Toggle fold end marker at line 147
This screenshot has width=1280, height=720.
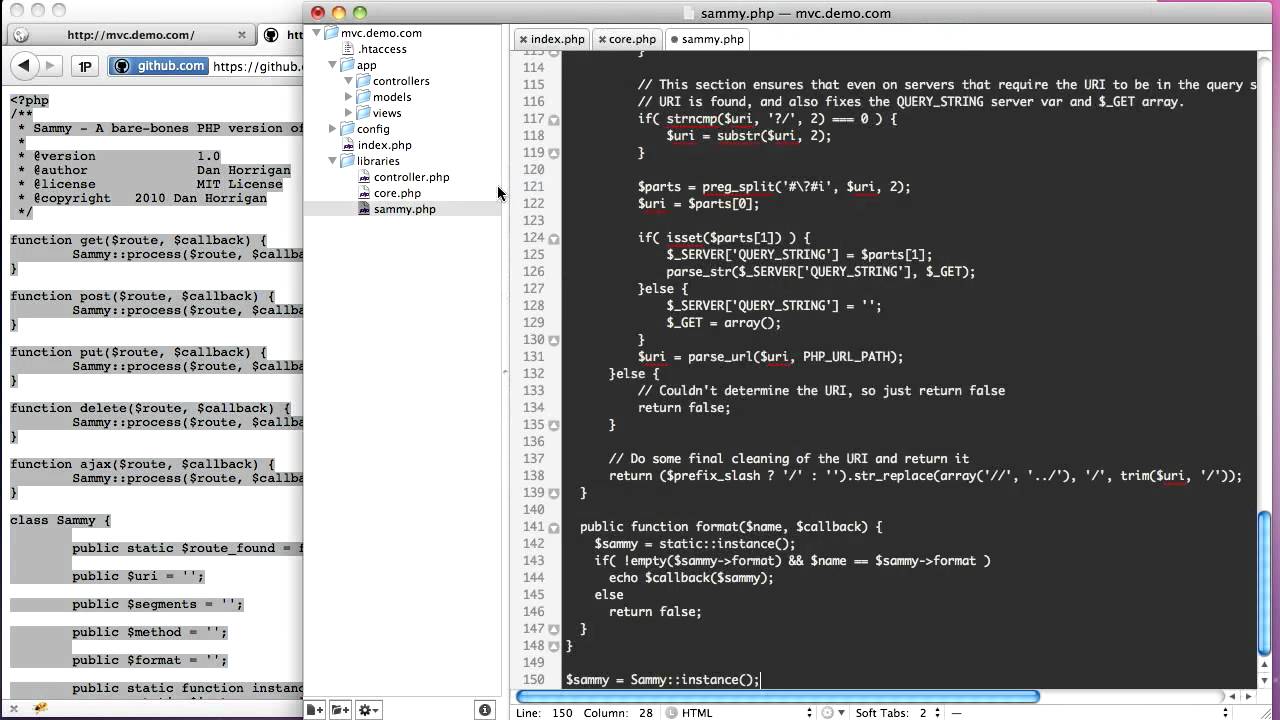554,629
